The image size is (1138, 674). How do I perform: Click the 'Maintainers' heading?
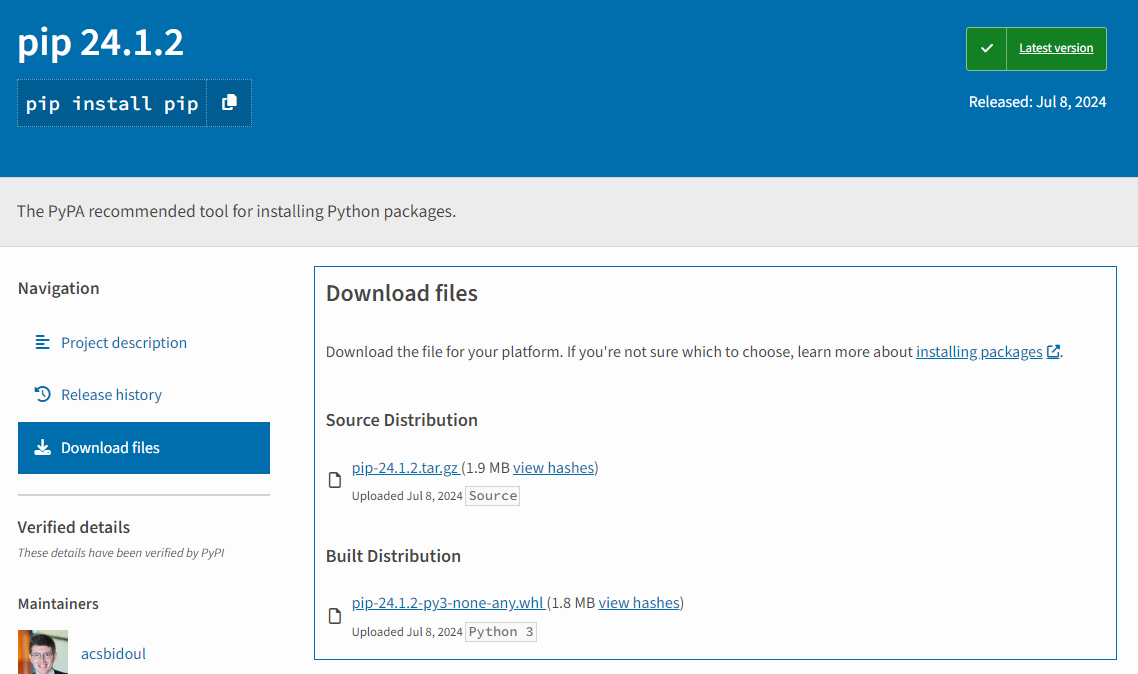(x=58, y=604)
